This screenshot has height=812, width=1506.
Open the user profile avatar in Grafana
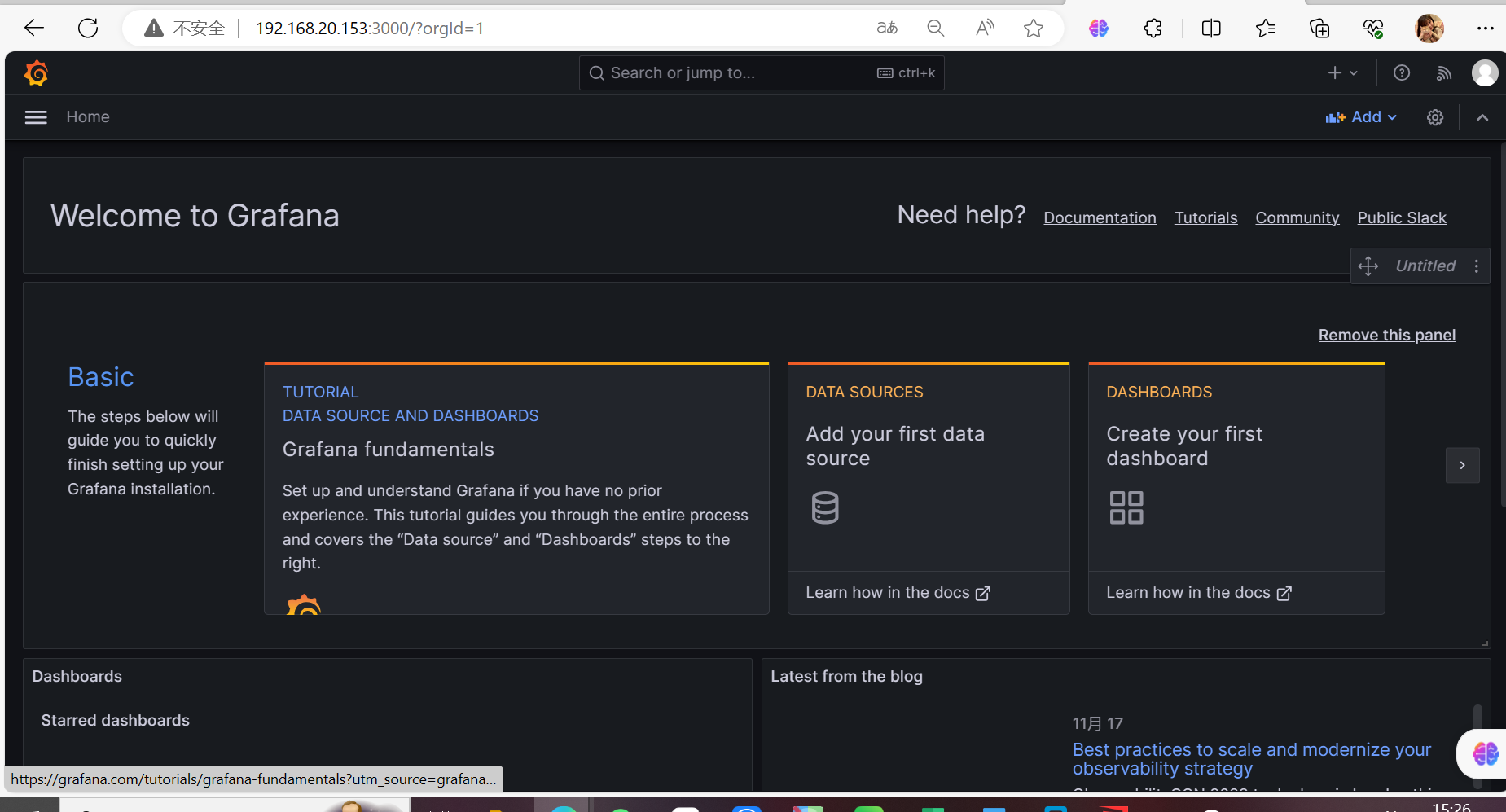click(1485, 73)
